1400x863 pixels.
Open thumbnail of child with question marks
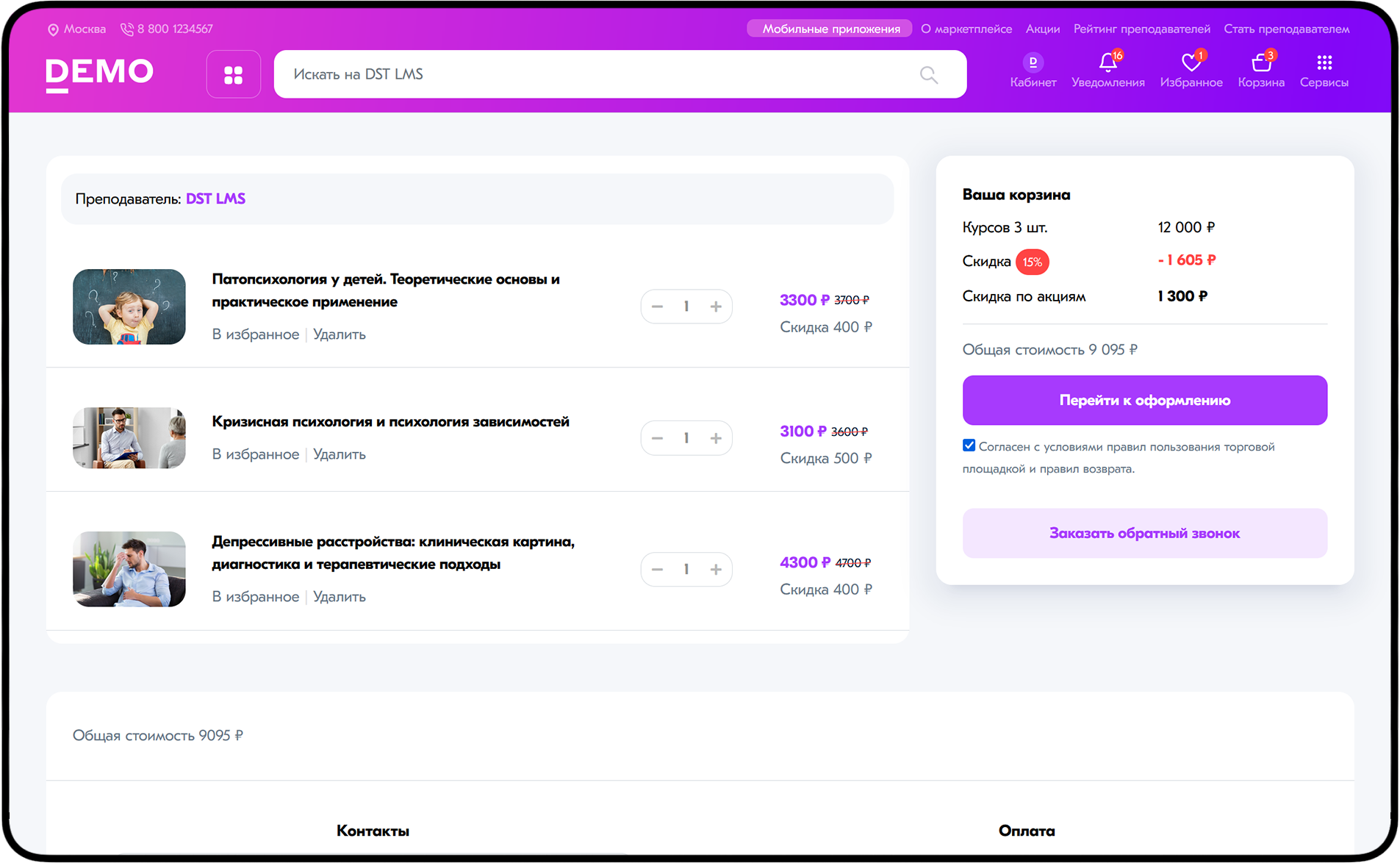click(129, 307)
